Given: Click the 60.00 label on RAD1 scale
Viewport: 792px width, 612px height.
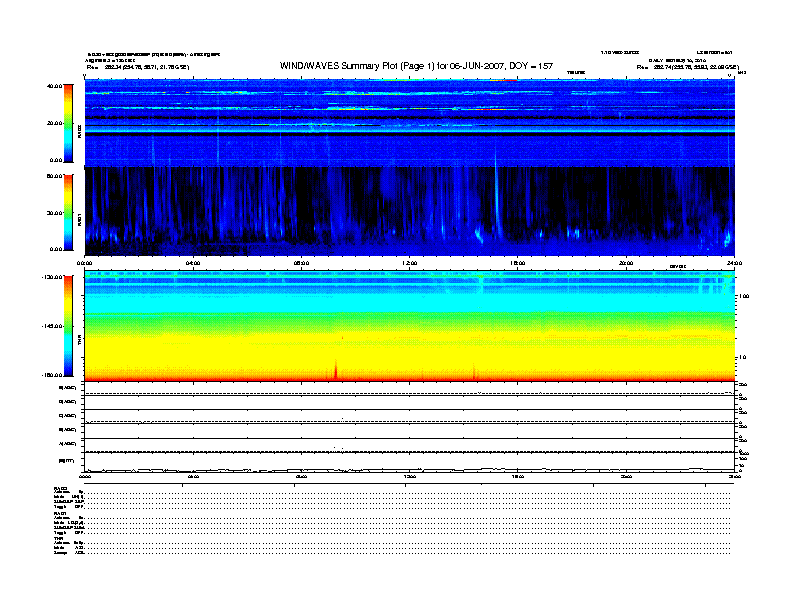Looking at the screenshot, I should tap(54, 176).
